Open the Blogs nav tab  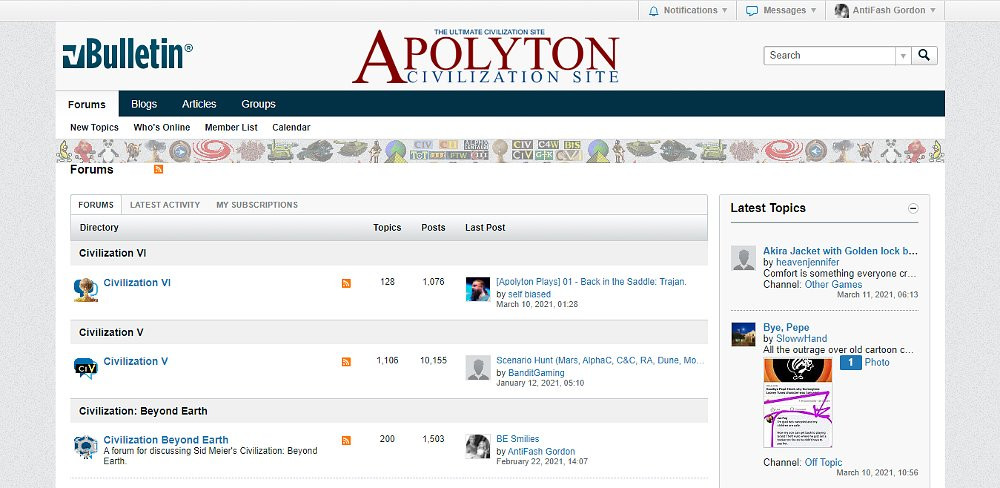[144, 104]
